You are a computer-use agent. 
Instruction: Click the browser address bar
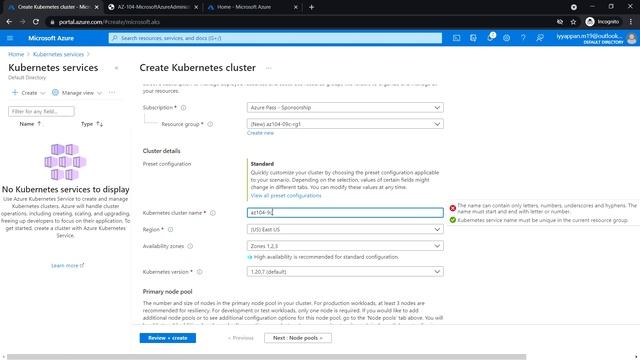pos(302,22)
